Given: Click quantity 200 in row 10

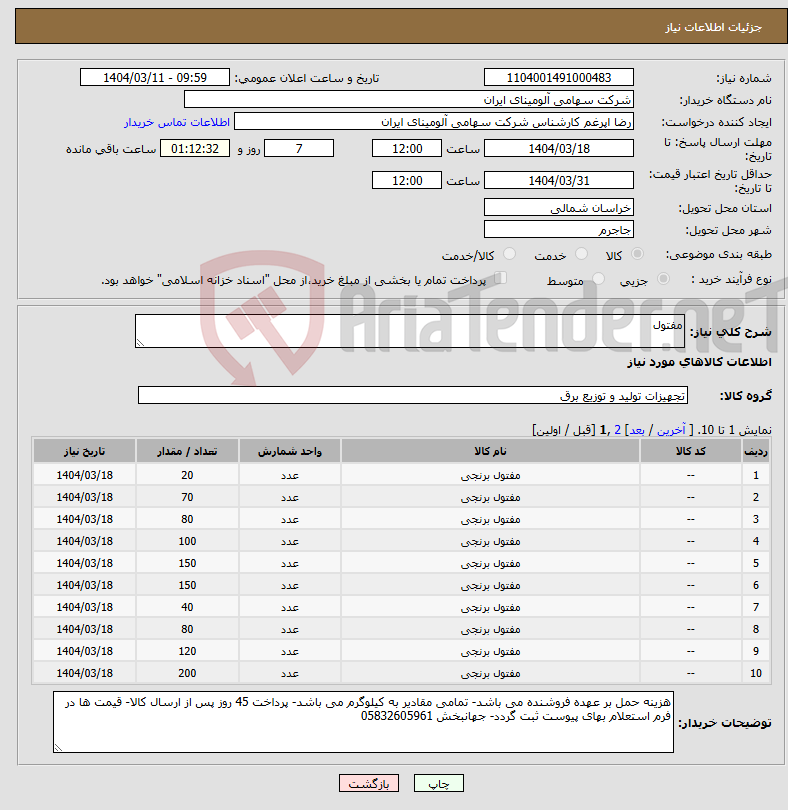Looking at the screenshot, I should click(x=187, y=674).
